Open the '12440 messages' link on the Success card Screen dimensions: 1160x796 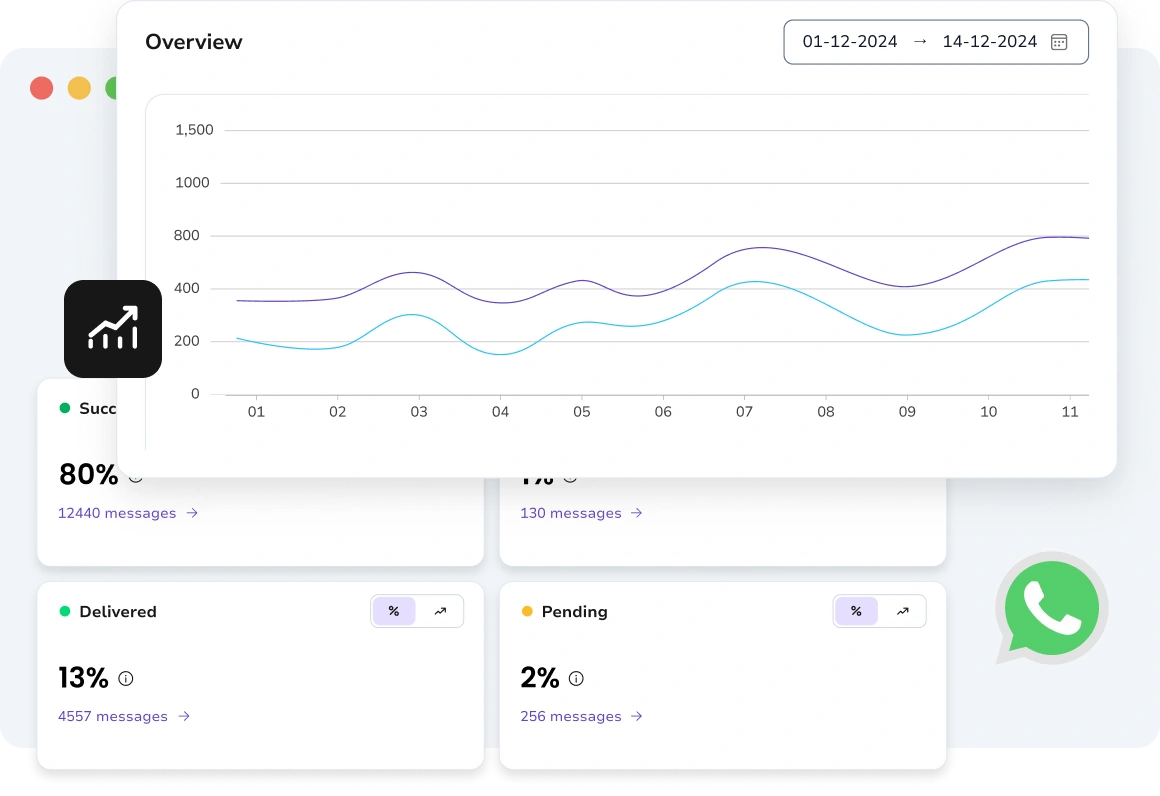click(118, 513)
